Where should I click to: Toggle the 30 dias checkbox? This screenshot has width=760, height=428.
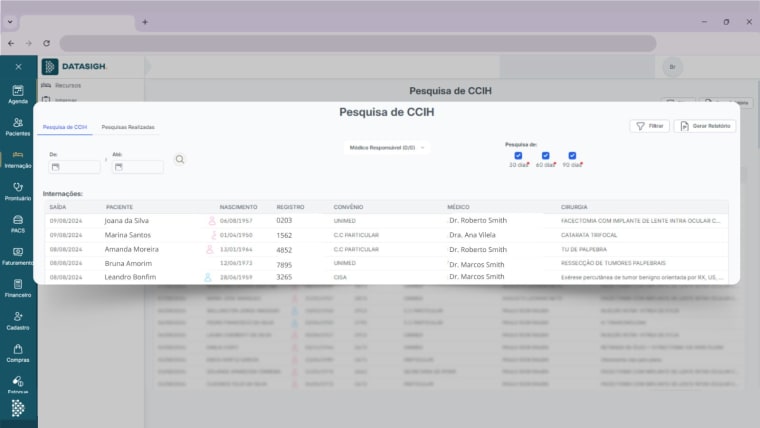[518, 156]
